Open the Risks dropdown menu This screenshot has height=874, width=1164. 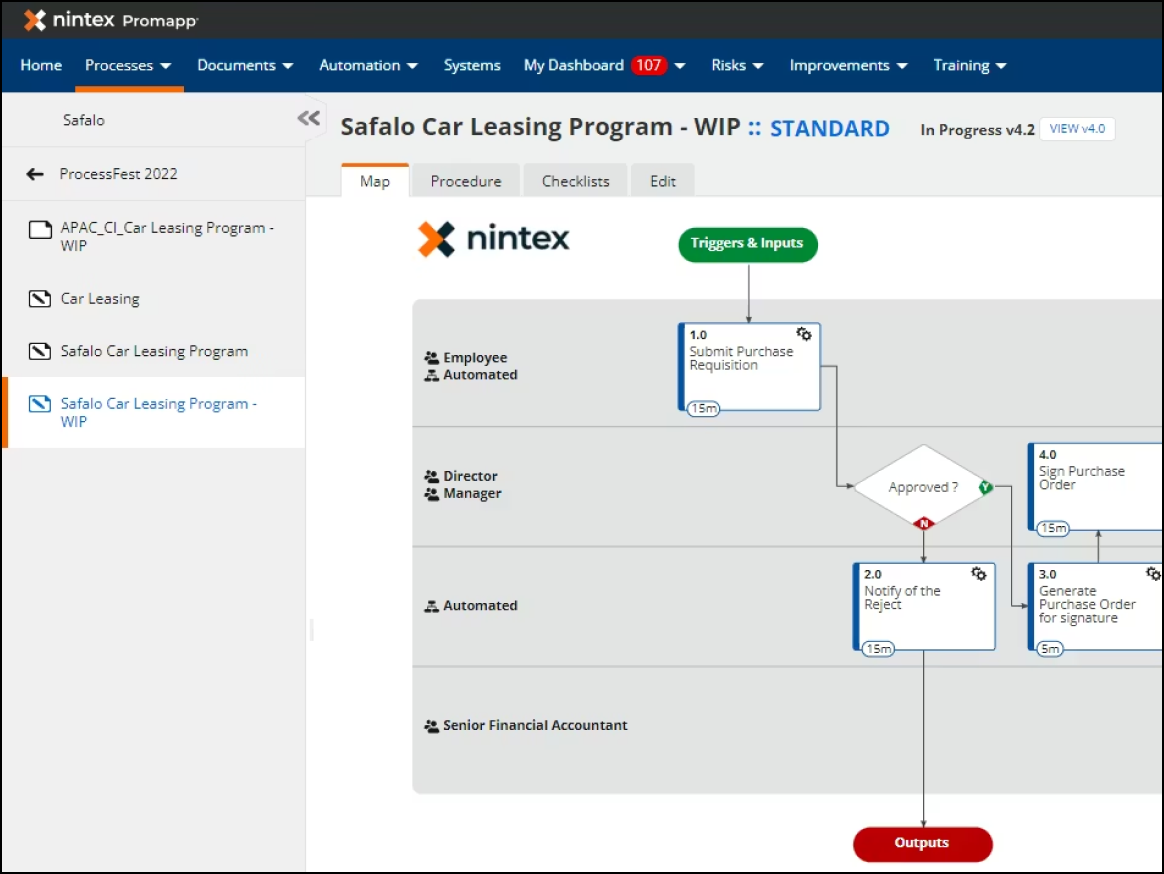tap(737, 65)
